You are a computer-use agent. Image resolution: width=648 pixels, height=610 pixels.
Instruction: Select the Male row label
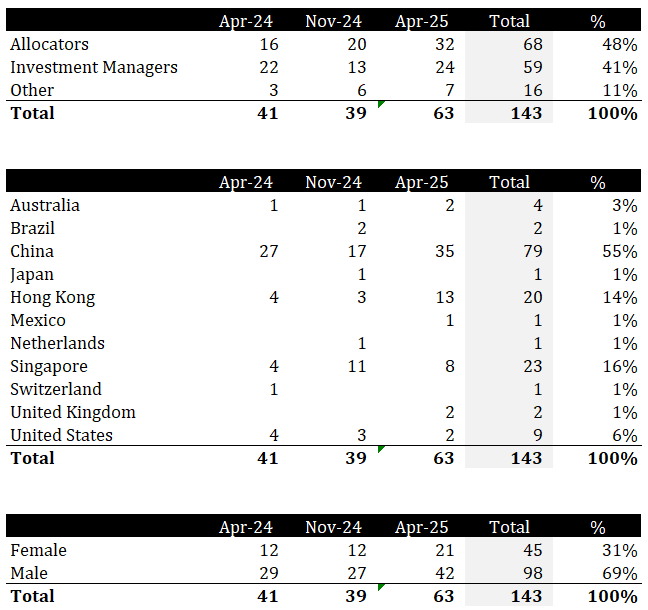[29, 573]
